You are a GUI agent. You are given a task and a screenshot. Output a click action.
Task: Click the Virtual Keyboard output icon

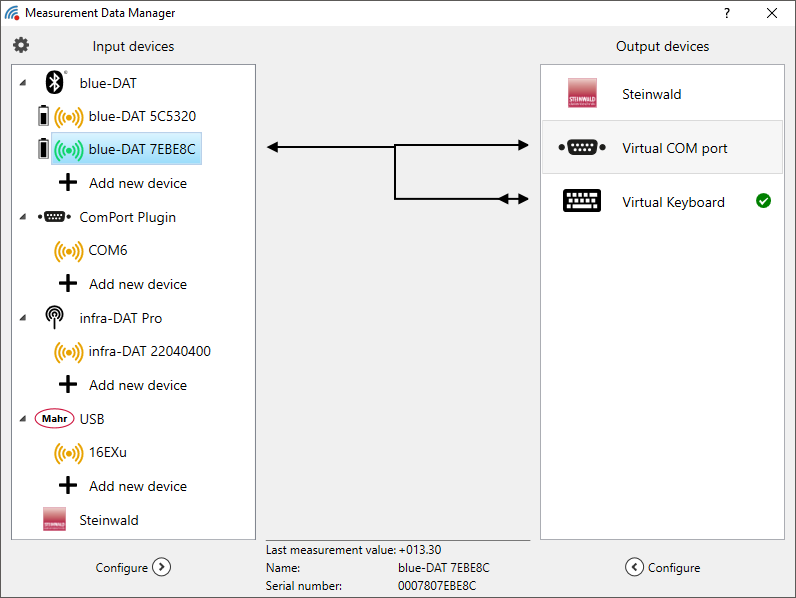(582, 201)
